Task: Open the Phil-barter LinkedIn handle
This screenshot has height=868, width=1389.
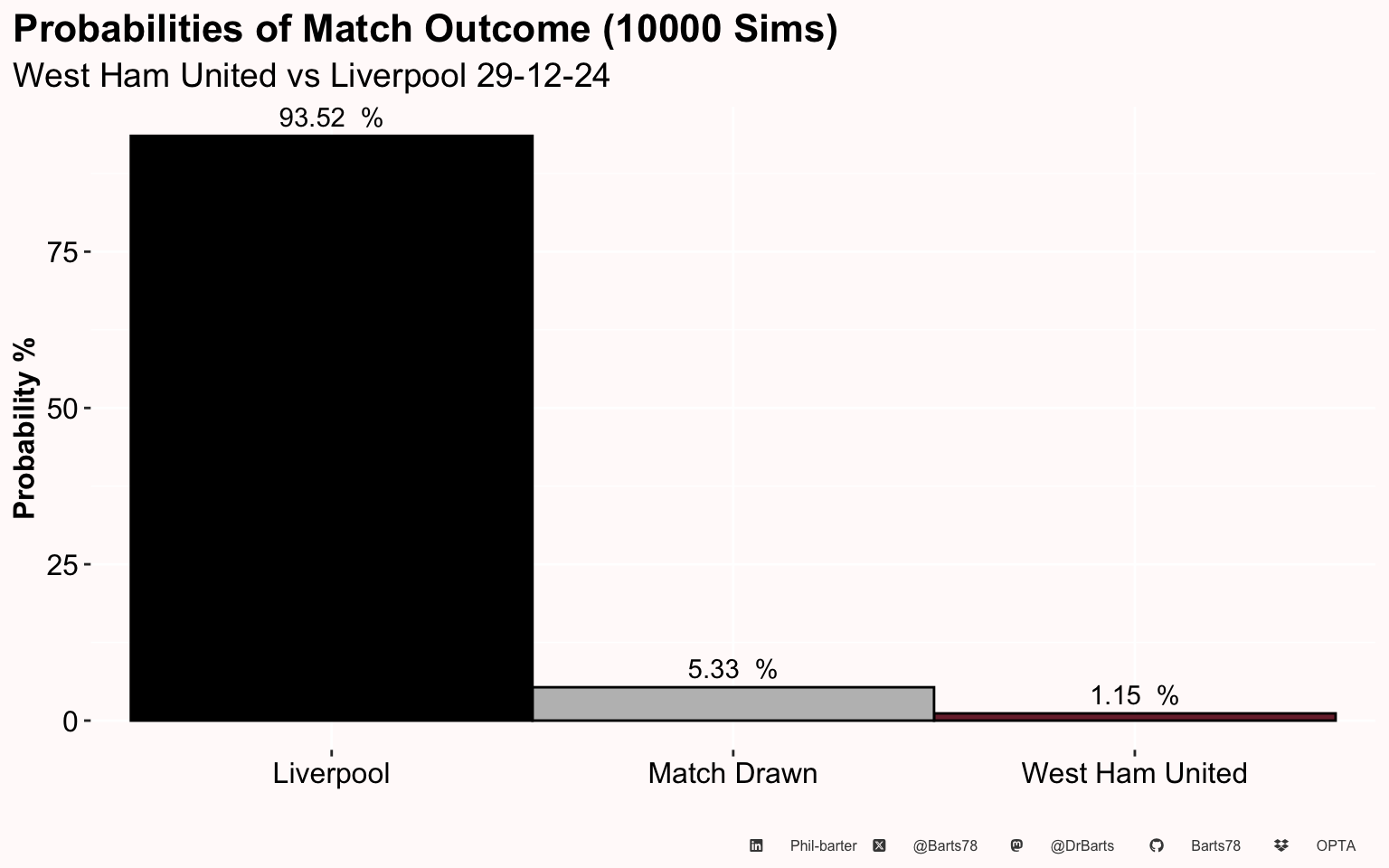Action: (x=823, y=846)
